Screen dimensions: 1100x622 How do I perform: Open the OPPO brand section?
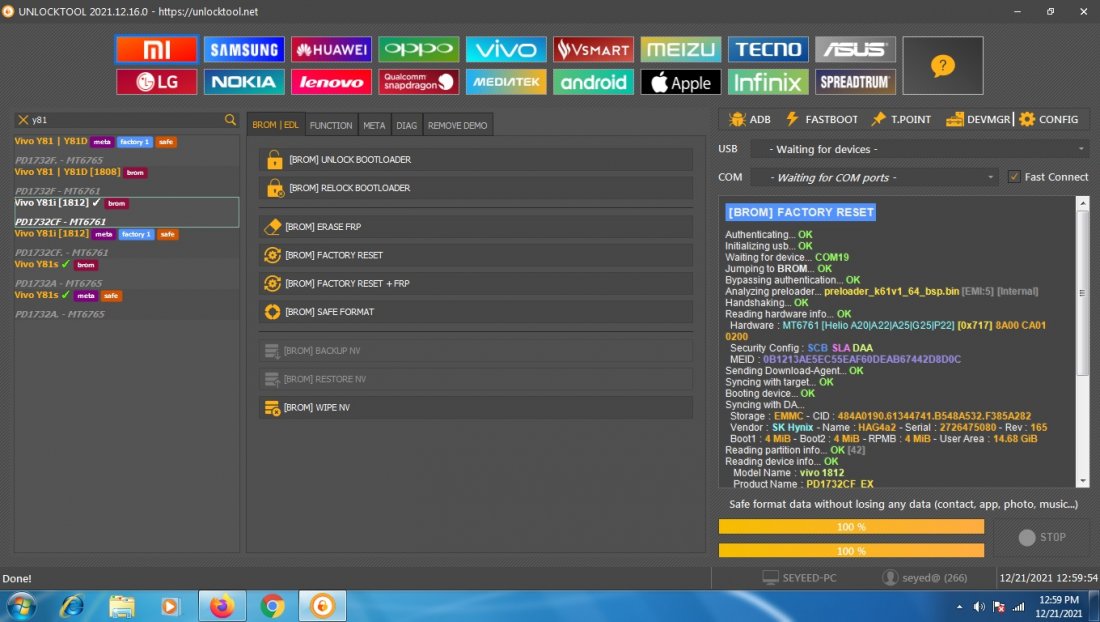pos(419,49)
